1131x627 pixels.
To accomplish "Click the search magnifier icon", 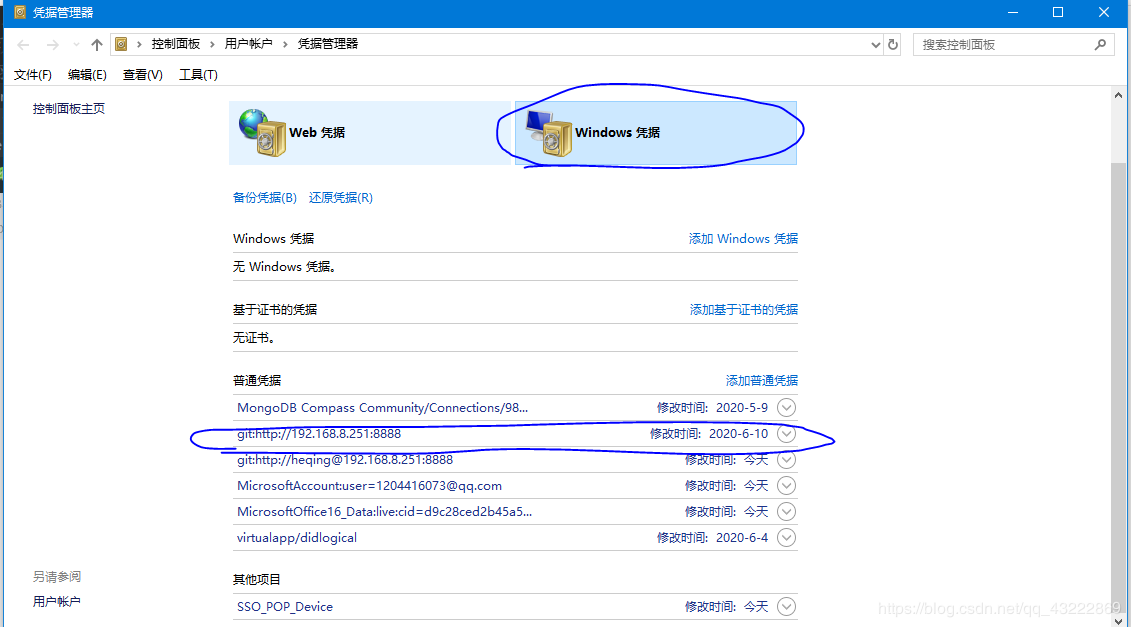I will click(x=1100, y=45).
